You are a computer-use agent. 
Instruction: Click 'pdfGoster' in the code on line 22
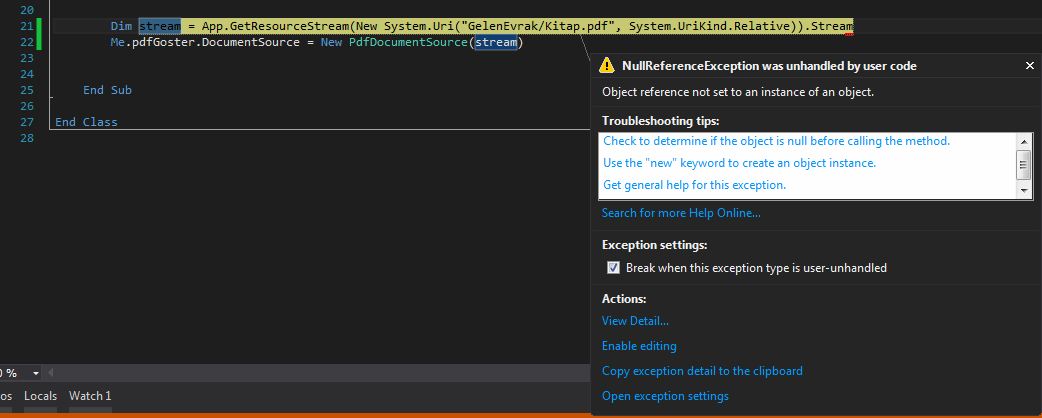click(x=163, y=43)
